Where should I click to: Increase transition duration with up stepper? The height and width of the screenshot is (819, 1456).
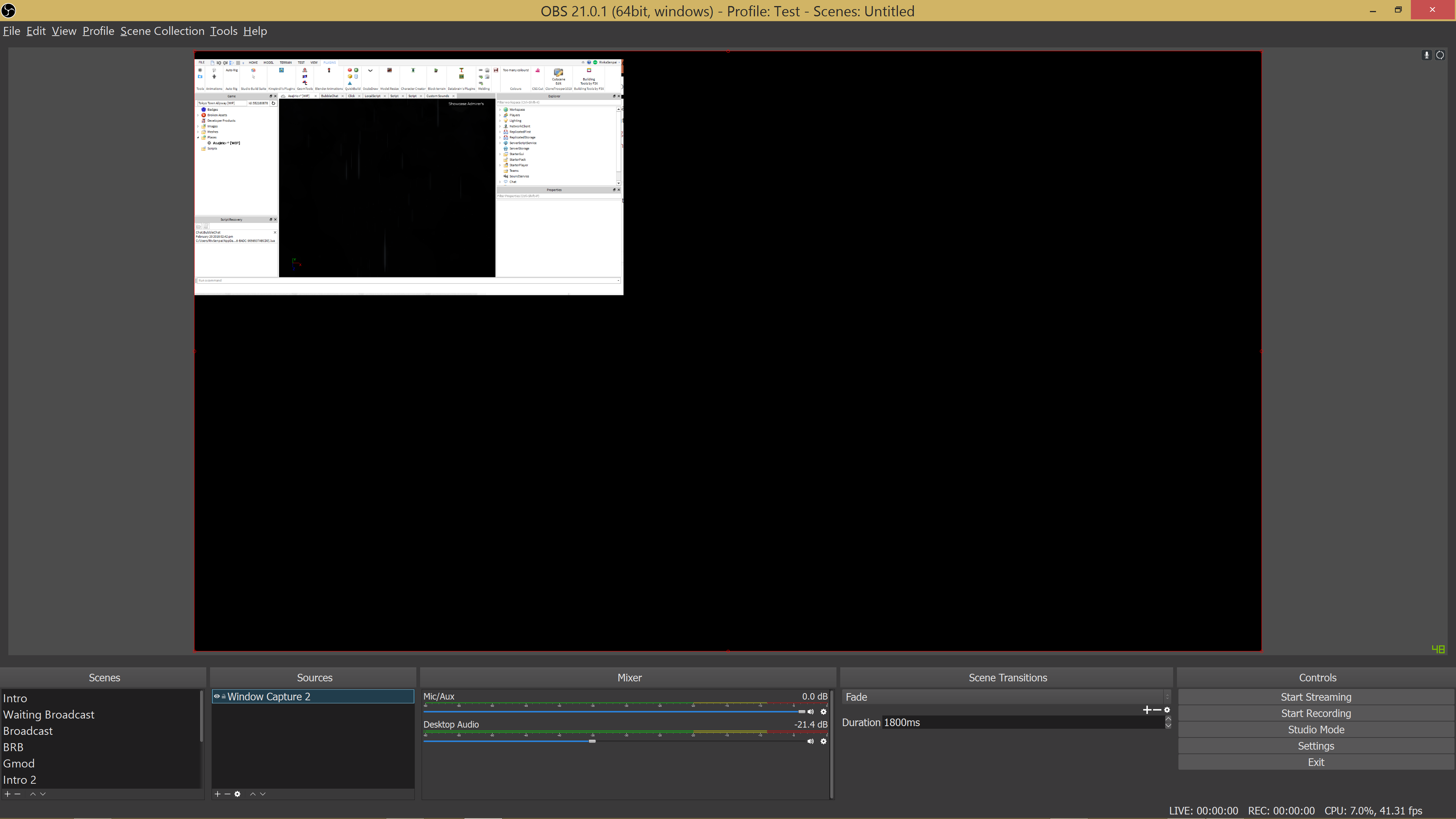tap(1168, 719)
